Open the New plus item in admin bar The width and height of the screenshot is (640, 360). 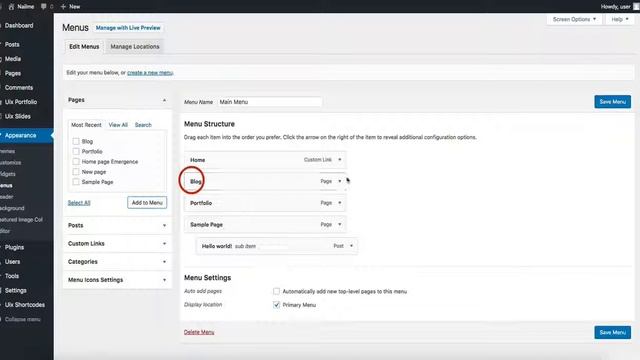tap(70, 7)
